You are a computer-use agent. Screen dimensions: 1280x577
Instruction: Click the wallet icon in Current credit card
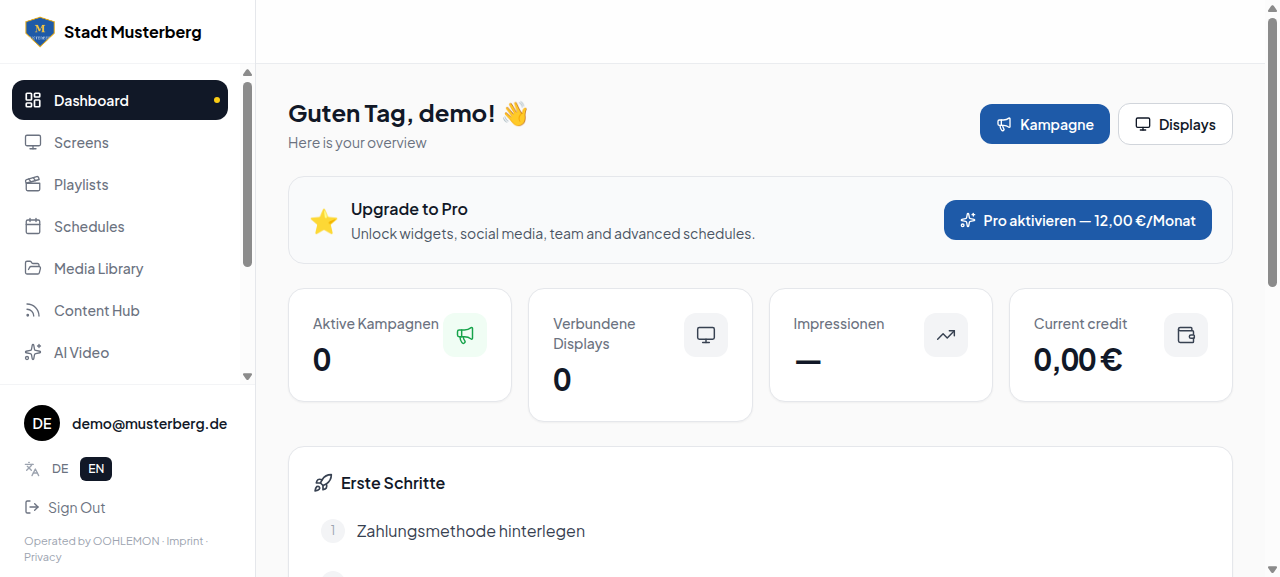coord(1186,335)
